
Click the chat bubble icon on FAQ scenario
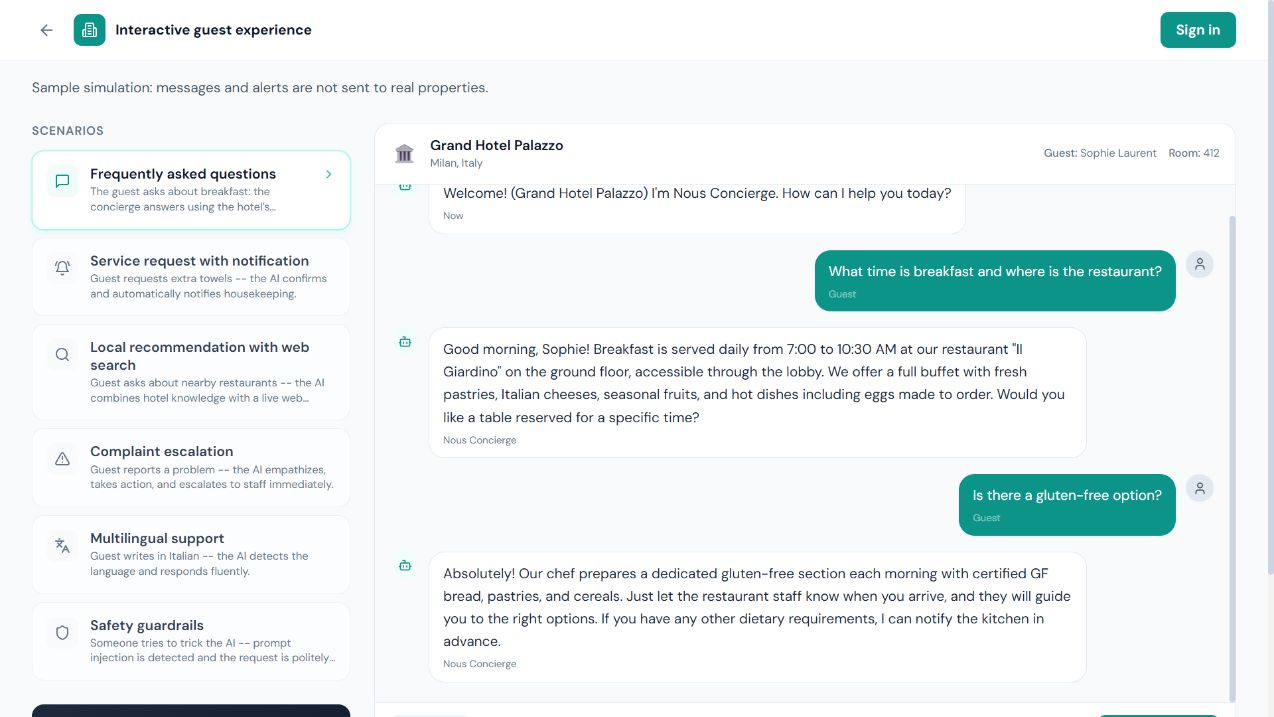tap(62, 181)
